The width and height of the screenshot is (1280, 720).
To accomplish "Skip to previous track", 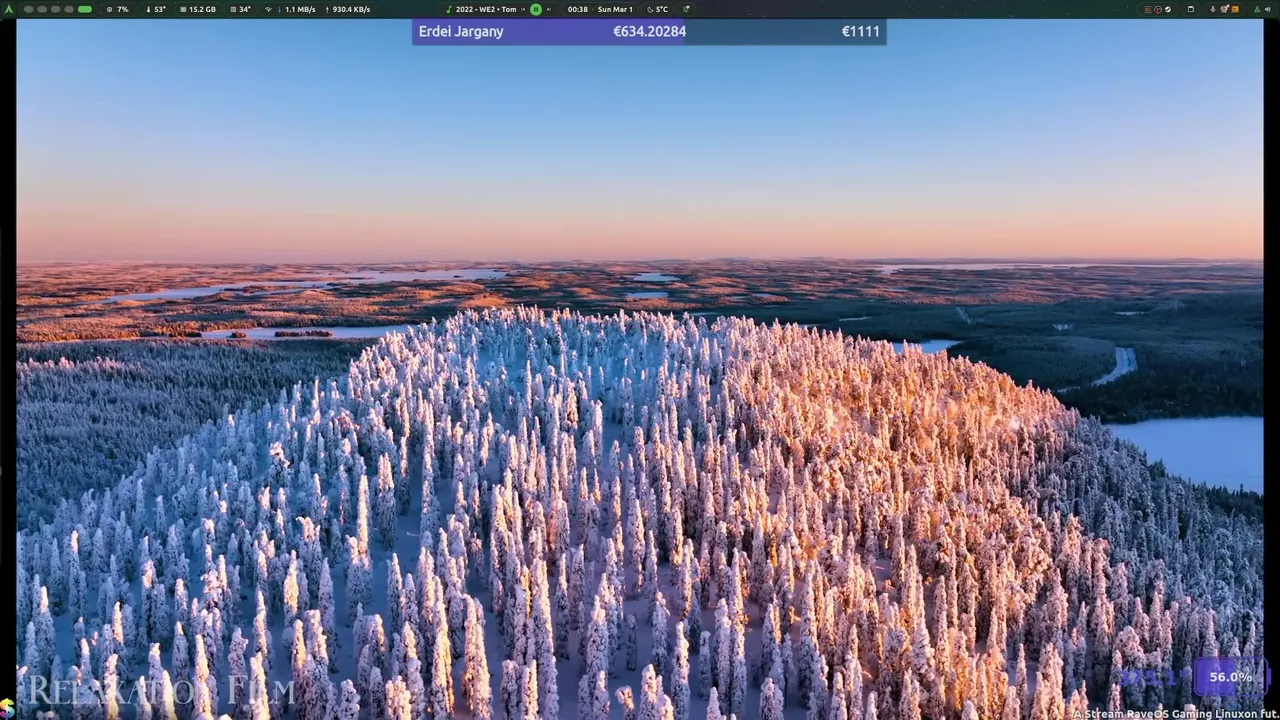I will click(x=523, y=9).
